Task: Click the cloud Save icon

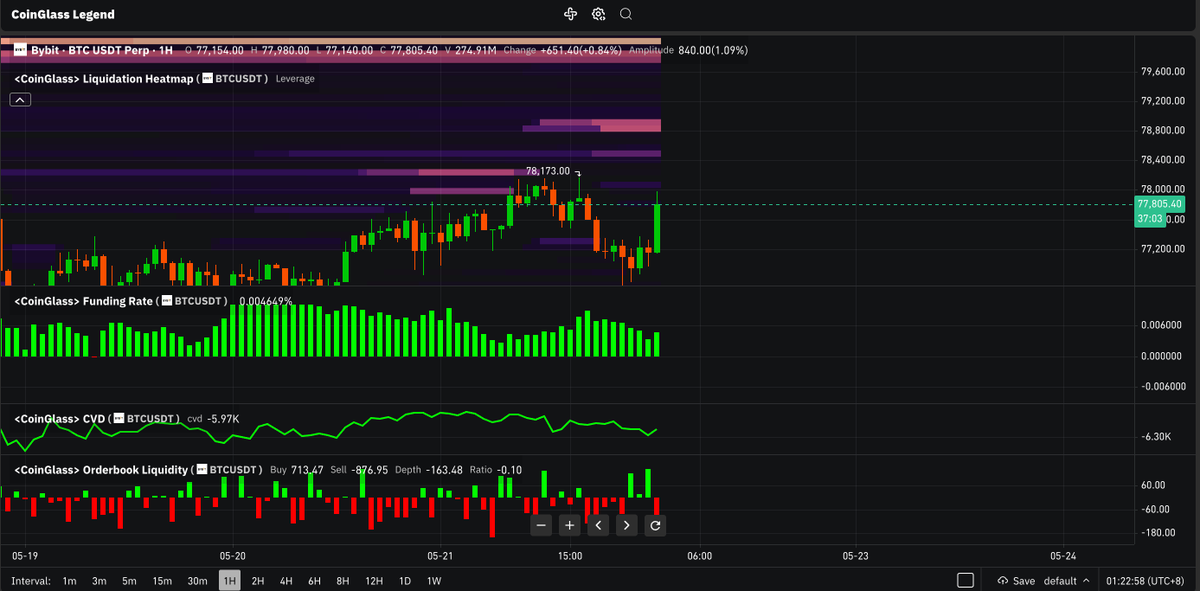Action: click(1002, 581)
